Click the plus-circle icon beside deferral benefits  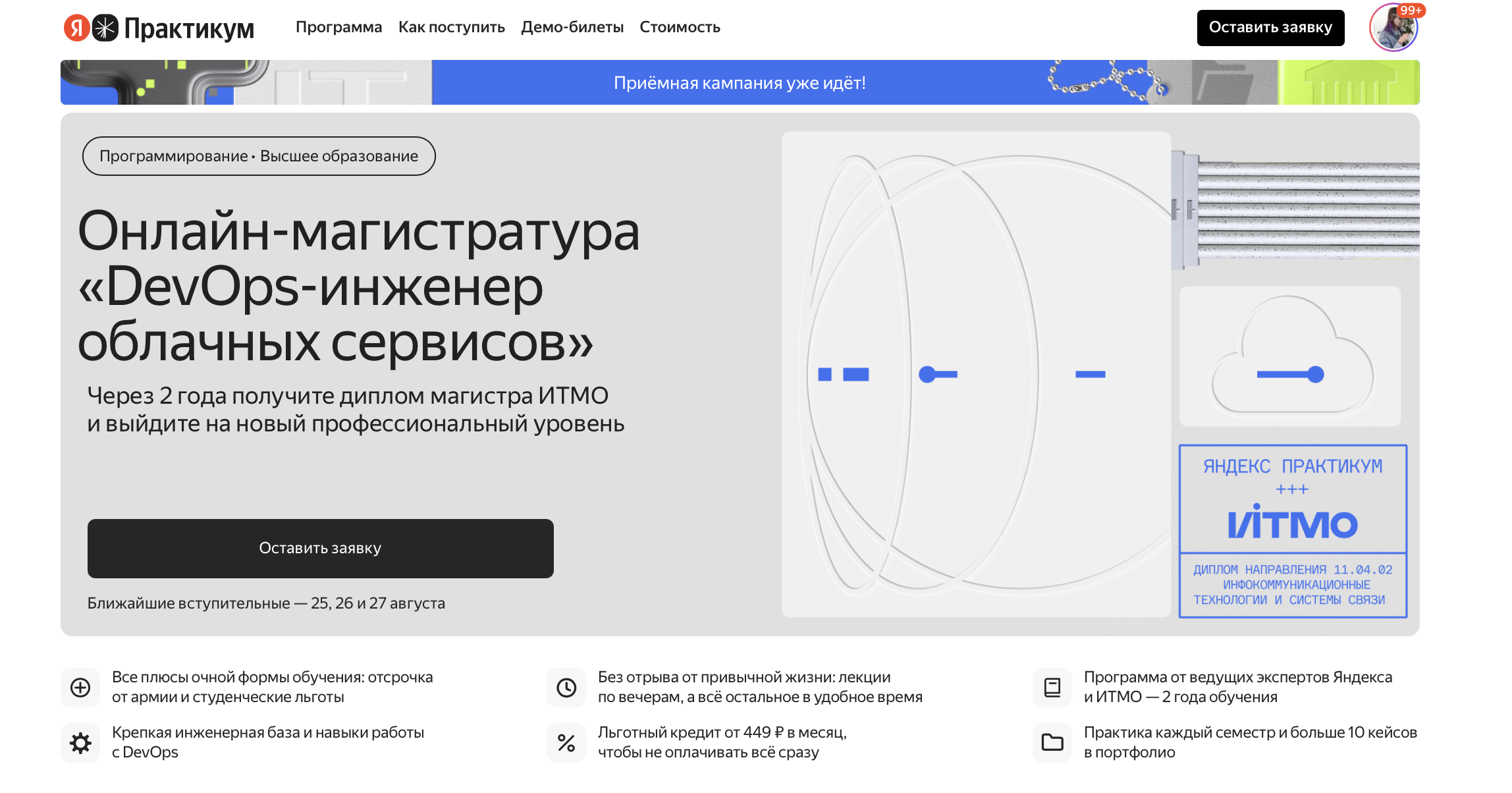pyautogui.click(x=80, y=688)
